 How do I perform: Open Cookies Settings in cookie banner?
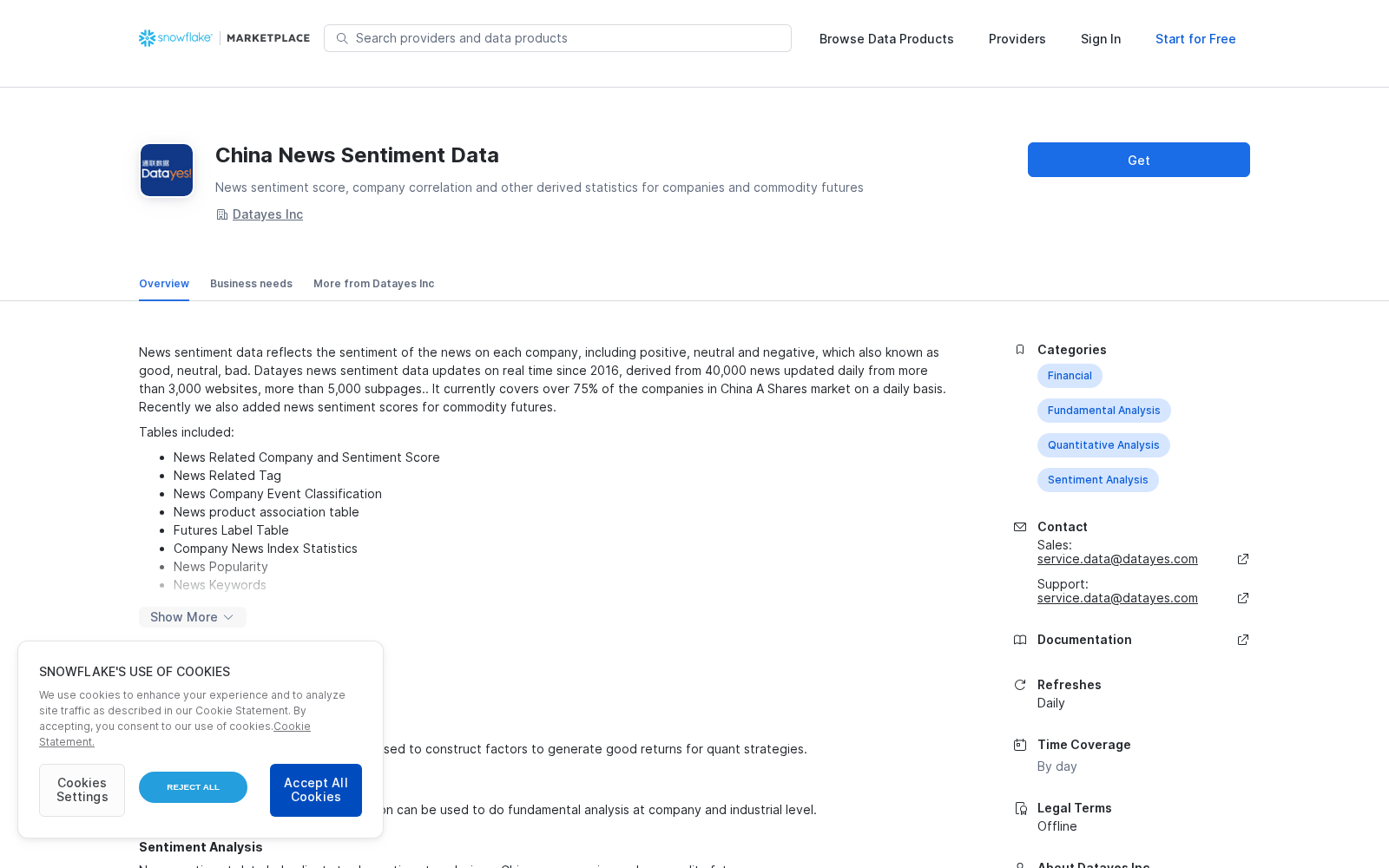click(x=82, y=790)
